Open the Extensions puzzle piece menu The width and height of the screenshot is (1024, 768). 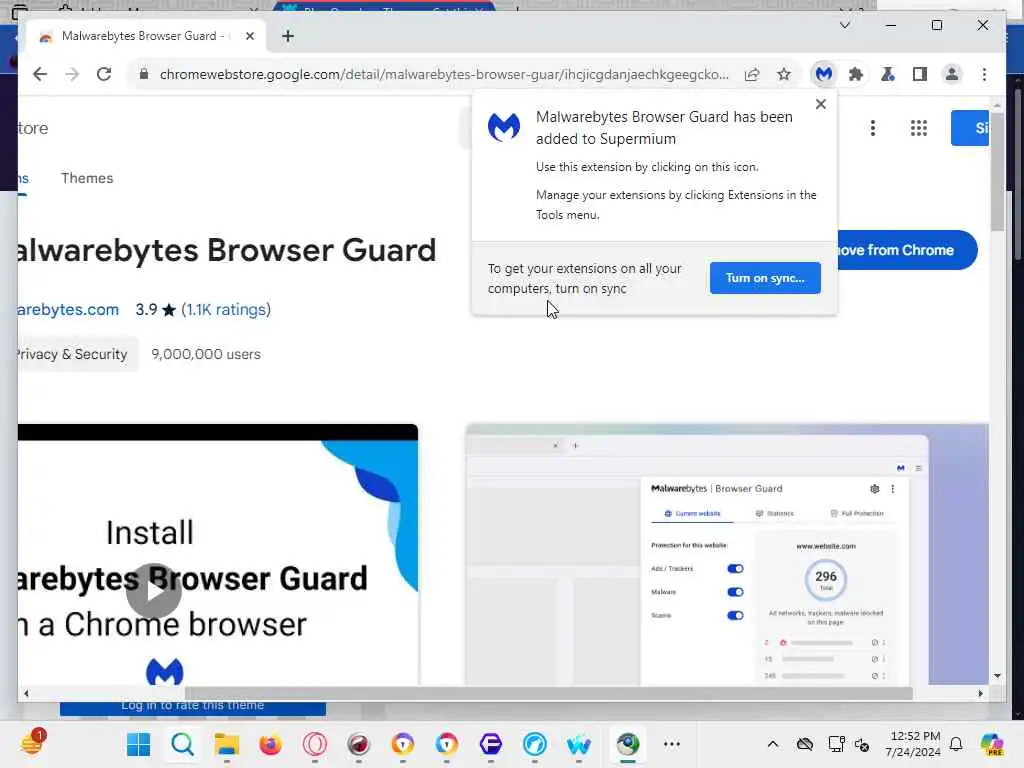coord(856,74)
